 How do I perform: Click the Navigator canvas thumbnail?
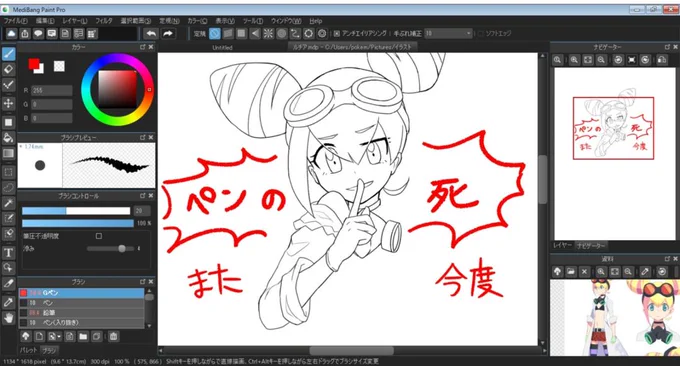pos(614,154)
